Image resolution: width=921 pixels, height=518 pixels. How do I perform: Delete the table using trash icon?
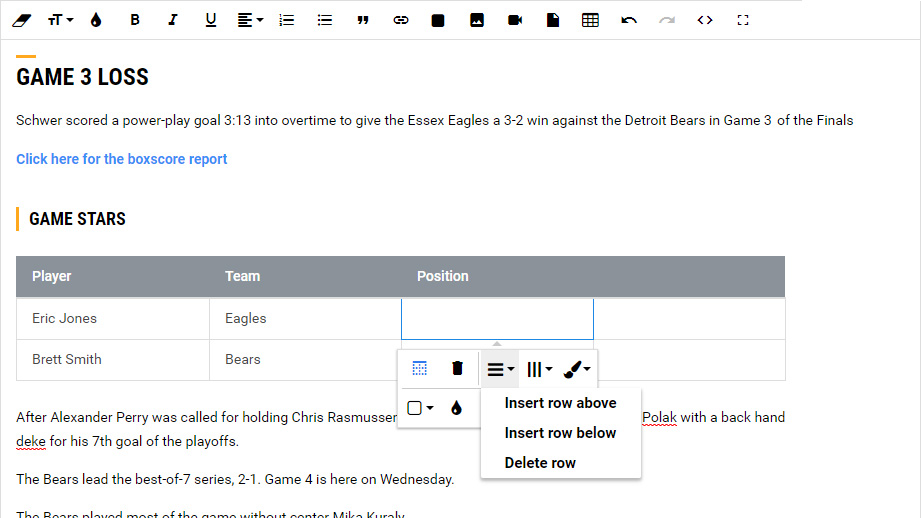point(458,369)
